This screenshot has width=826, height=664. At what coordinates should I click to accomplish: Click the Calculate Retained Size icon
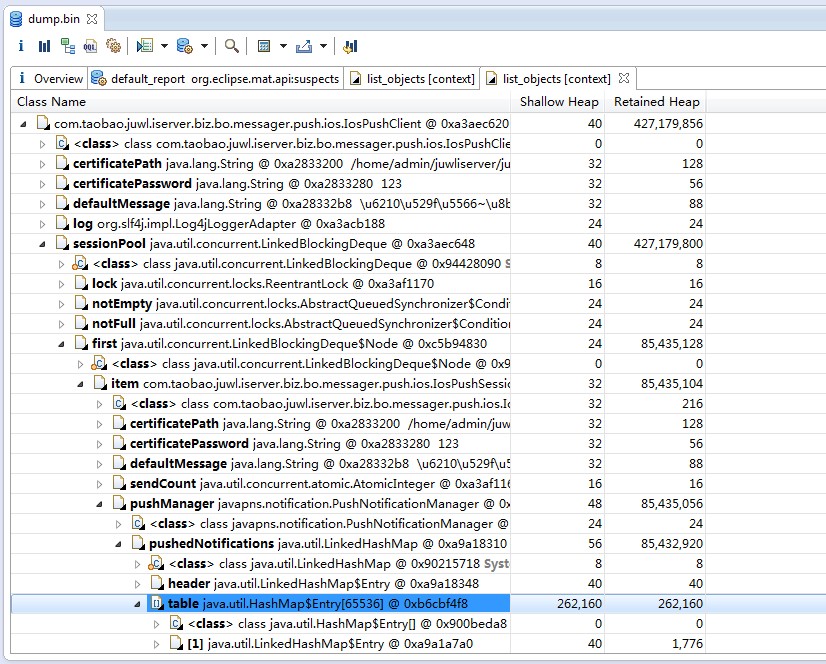tap(264, 46)
